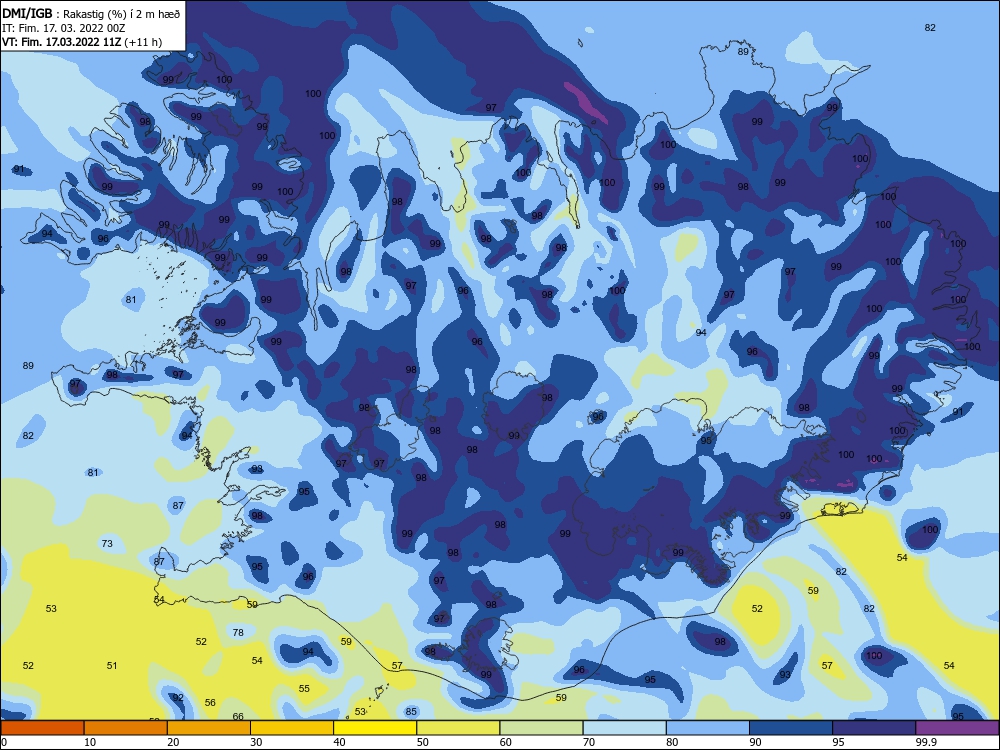Click the '10' legend scale label
This screenshot has height=750, width=1000.
pos(90,742)
